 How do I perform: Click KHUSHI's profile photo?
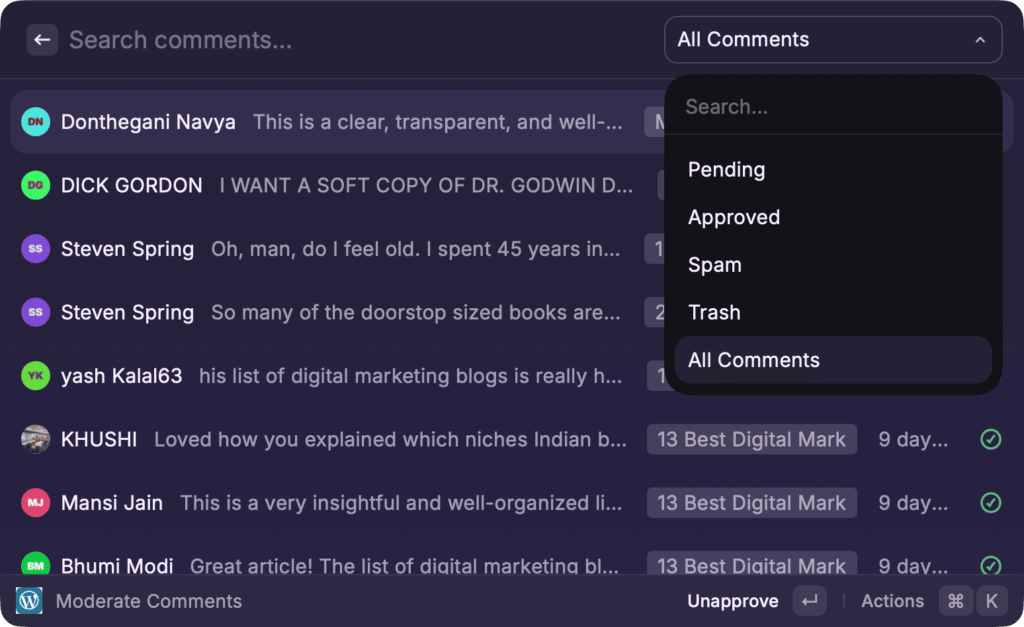click(x=33, y=439)
